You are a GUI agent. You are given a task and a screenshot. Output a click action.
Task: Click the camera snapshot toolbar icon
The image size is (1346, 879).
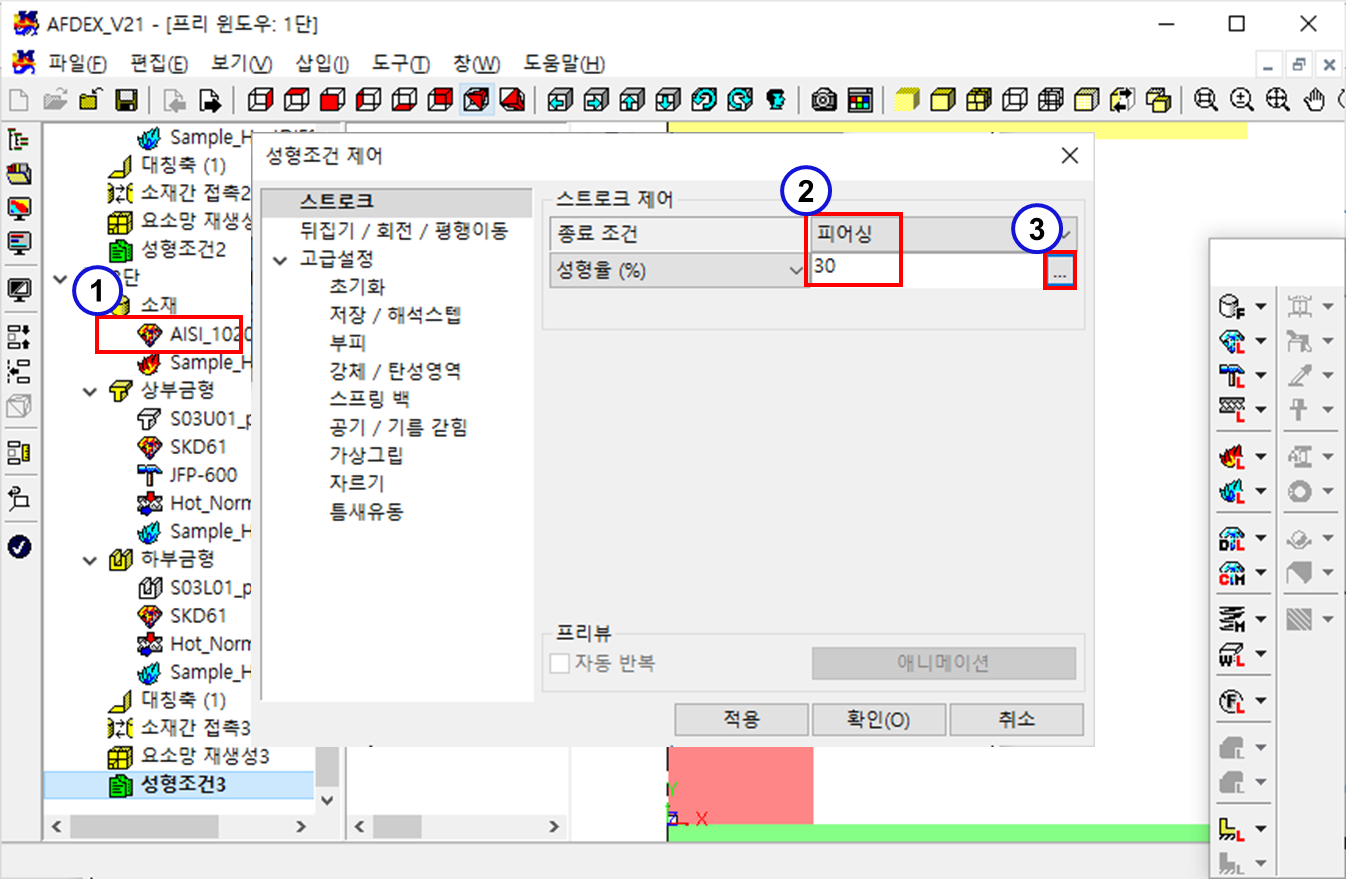(x=824, y=100)
